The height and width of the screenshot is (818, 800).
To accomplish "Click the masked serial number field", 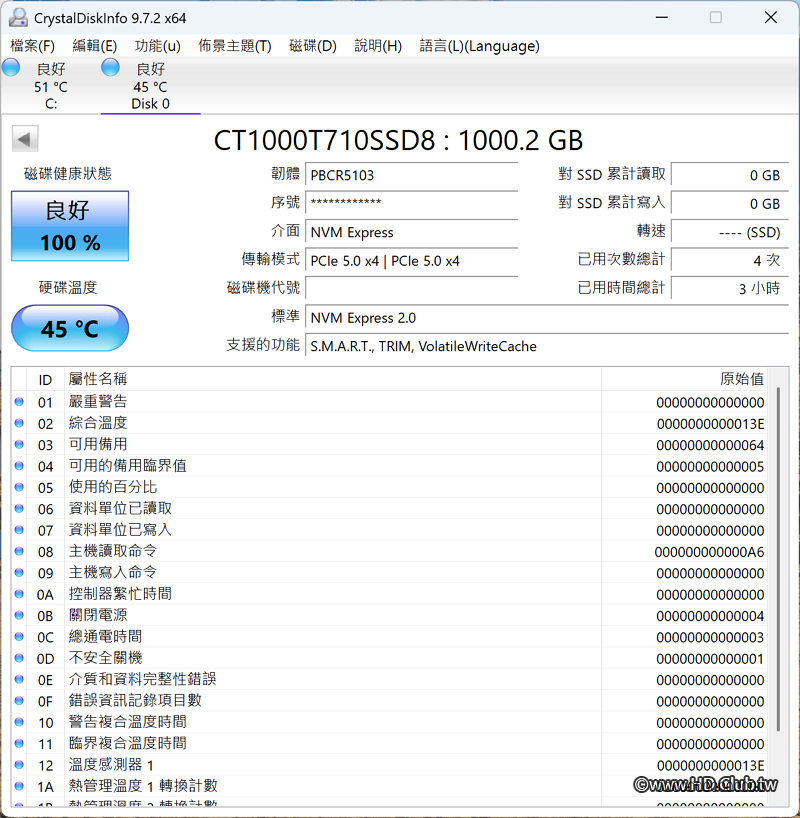I will tap(411, 203).
